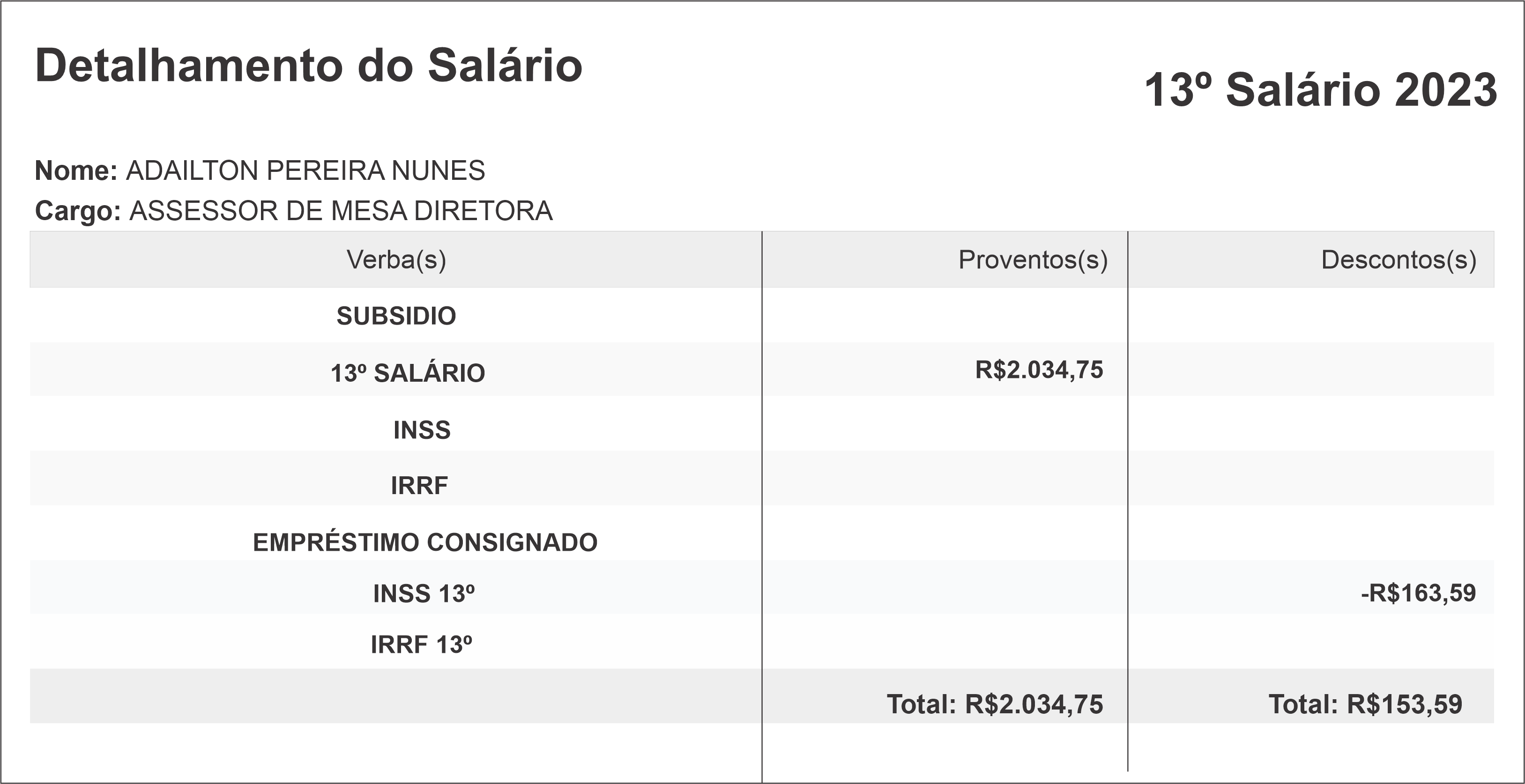Click the "Cargo:" field label
Screen dimensions: 1525x784
click(x=78, y=211)
